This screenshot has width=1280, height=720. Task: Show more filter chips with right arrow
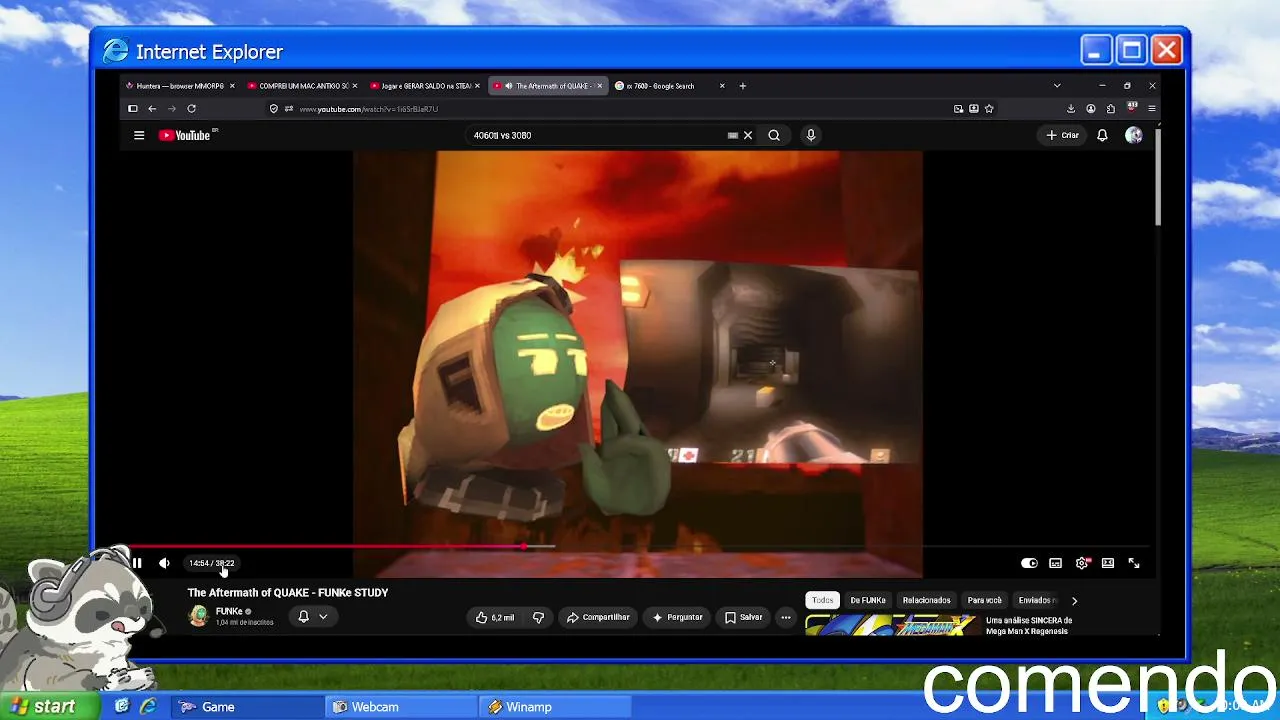(1074, 601)
